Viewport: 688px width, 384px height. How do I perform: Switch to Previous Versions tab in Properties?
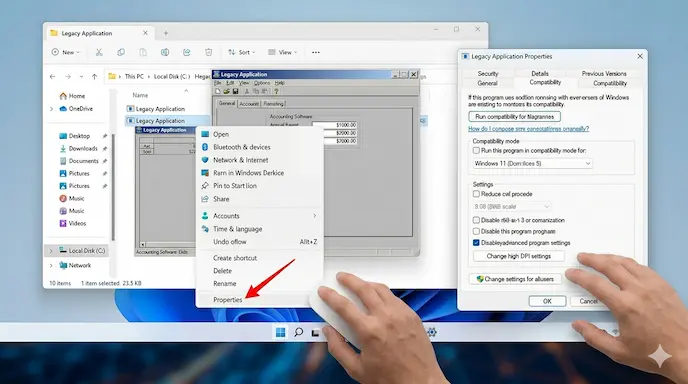pyautogui.click(x=604, y=73)
